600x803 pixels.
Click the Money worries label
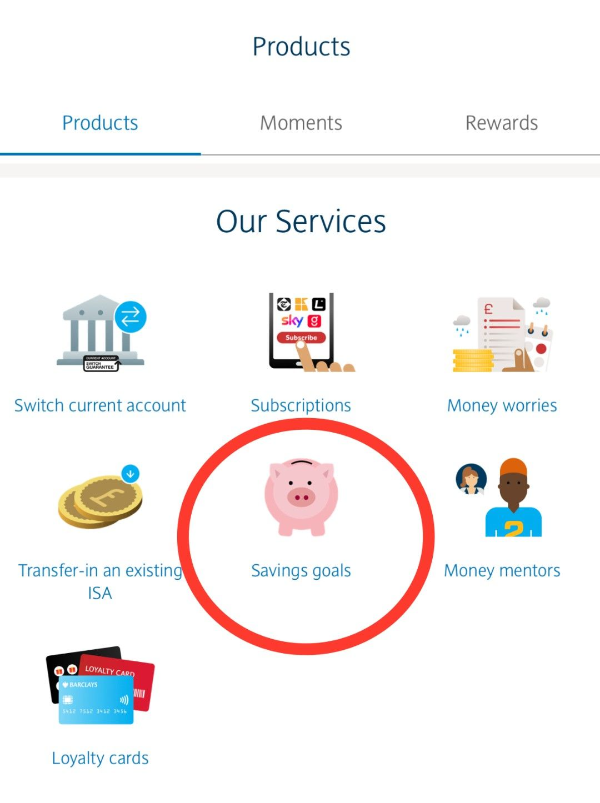tap(502, 406)
